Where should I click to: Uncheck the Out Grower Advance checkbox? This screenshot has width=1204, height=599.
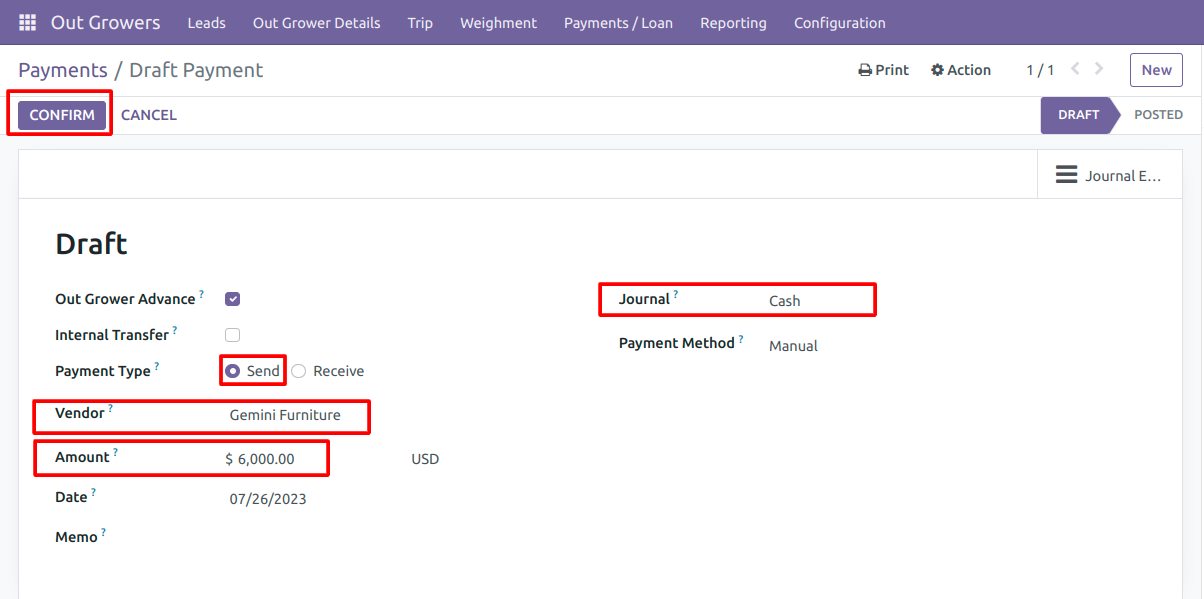click(x=233, y=299)
